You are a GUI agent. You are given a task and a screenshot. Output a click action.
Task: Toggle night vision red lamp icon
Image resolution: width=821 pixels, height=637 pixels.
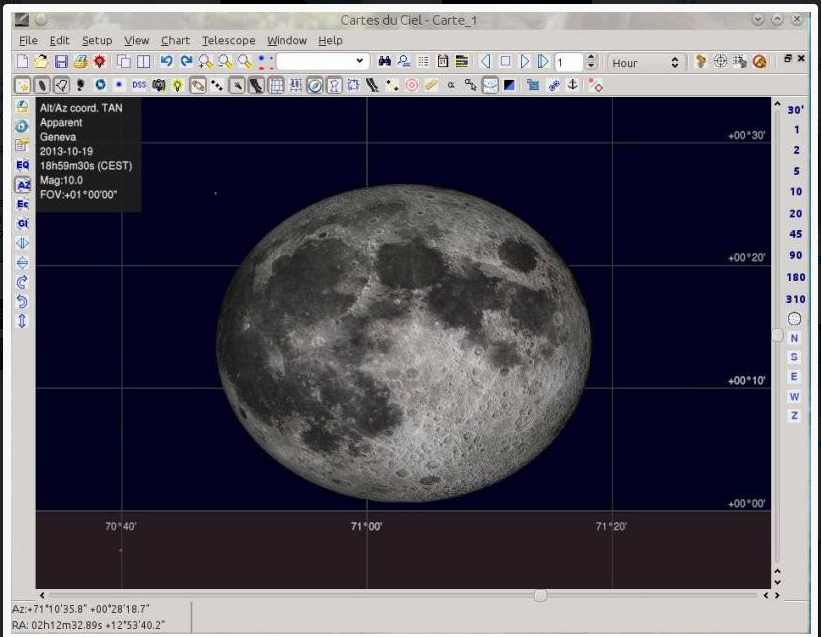pyautogui.click(x=99, y=61)
